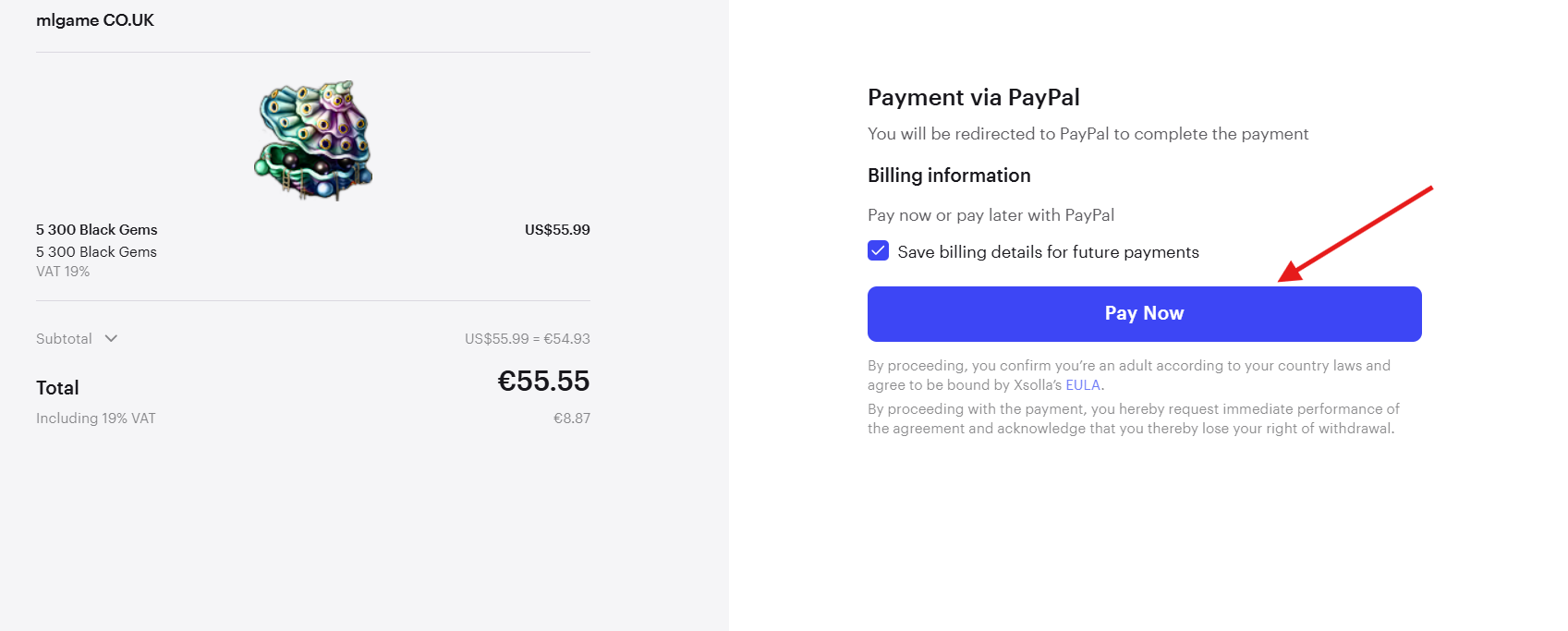1568x631 pixels.
Task: Click the bold Total label
Action: tap(57, 388)
